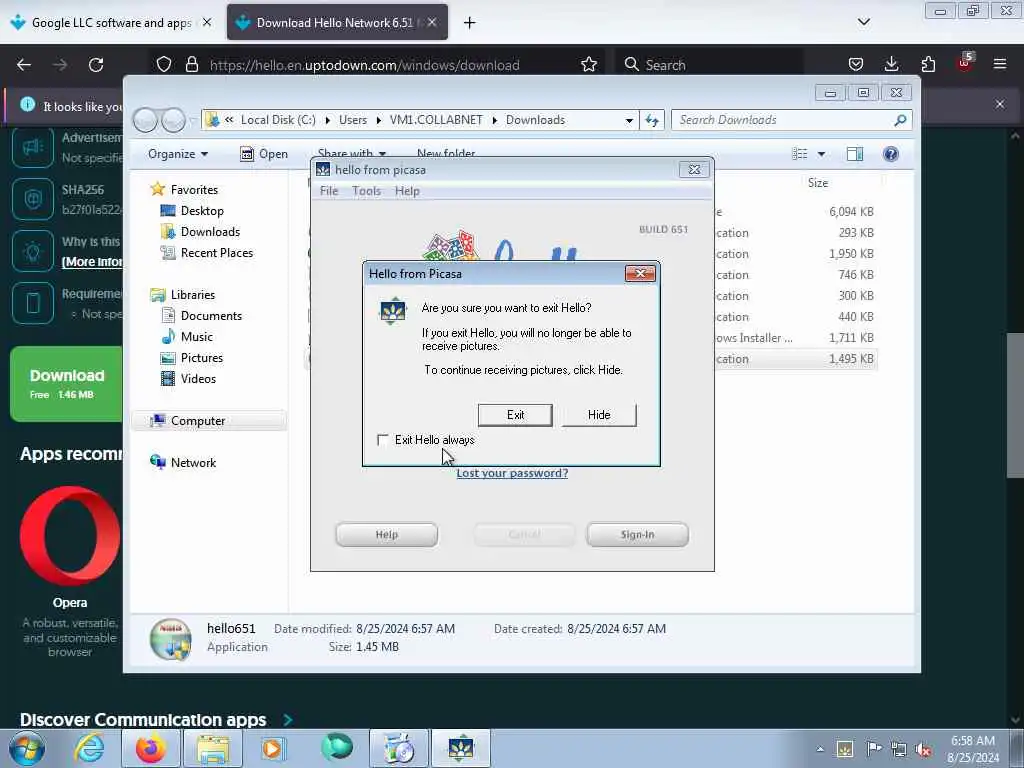1024x768 pixels.
Task: Select Computer in navigation pane
Action: 197,421
